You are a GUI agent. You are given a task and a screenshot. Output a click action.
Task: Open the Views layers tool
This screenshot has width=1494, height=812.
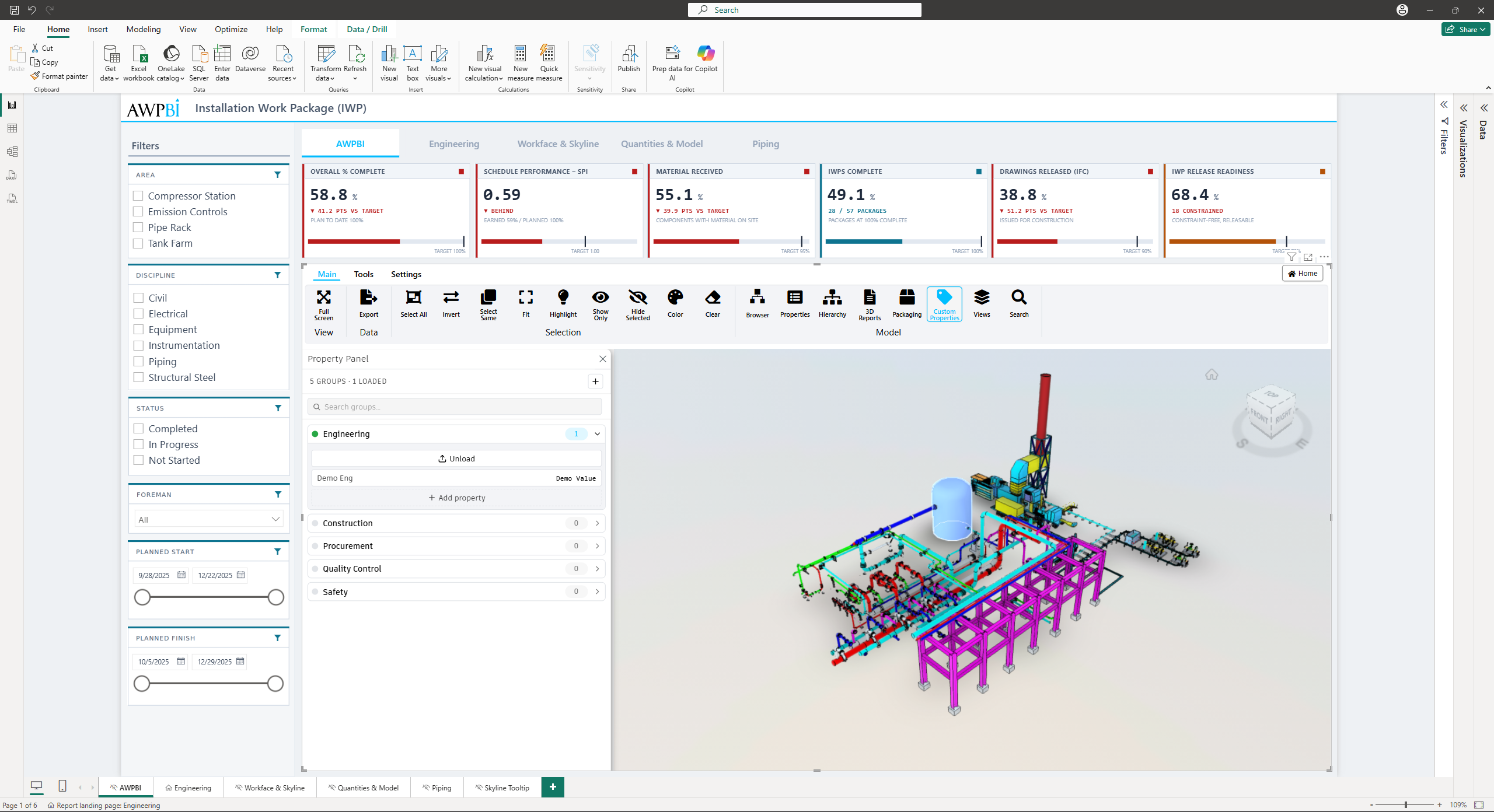(981, 304)
